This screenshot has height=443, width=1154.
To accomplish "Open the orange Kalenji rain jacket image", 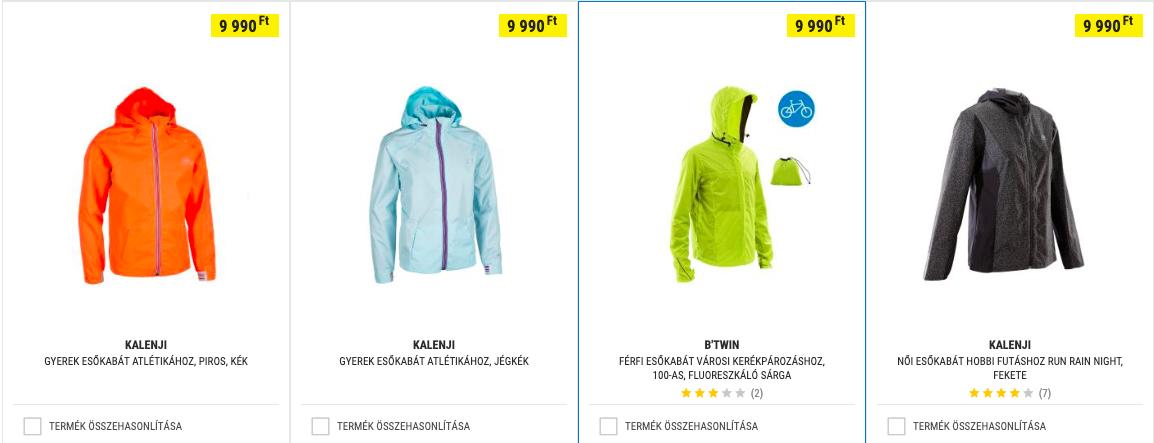I will (x=146, y=185).
